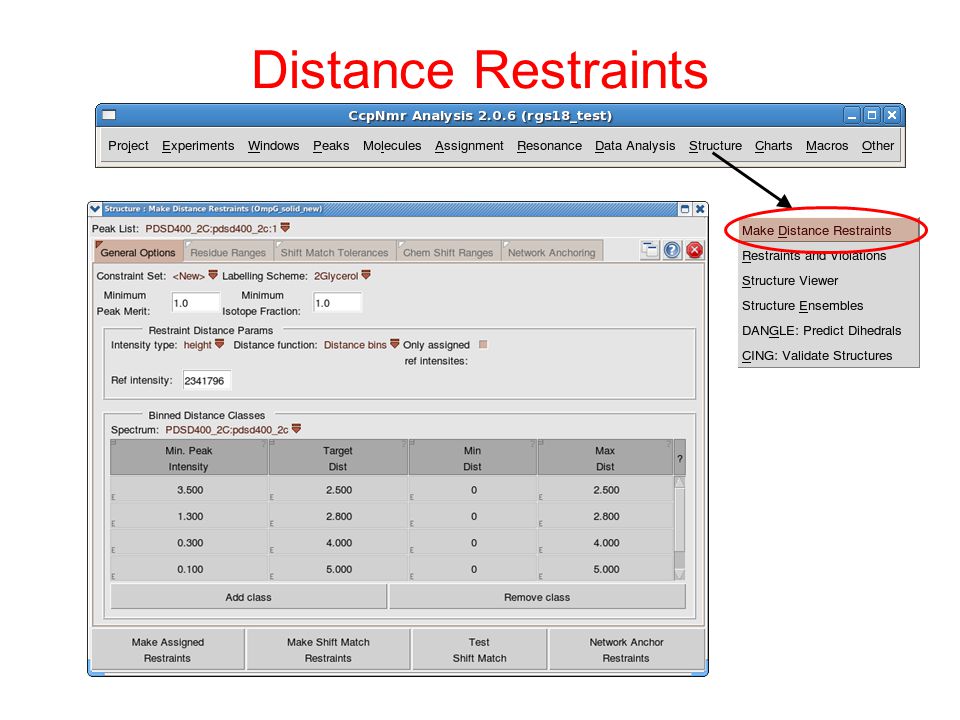Select the 4.000 Target Dist cell

[339, 542]
